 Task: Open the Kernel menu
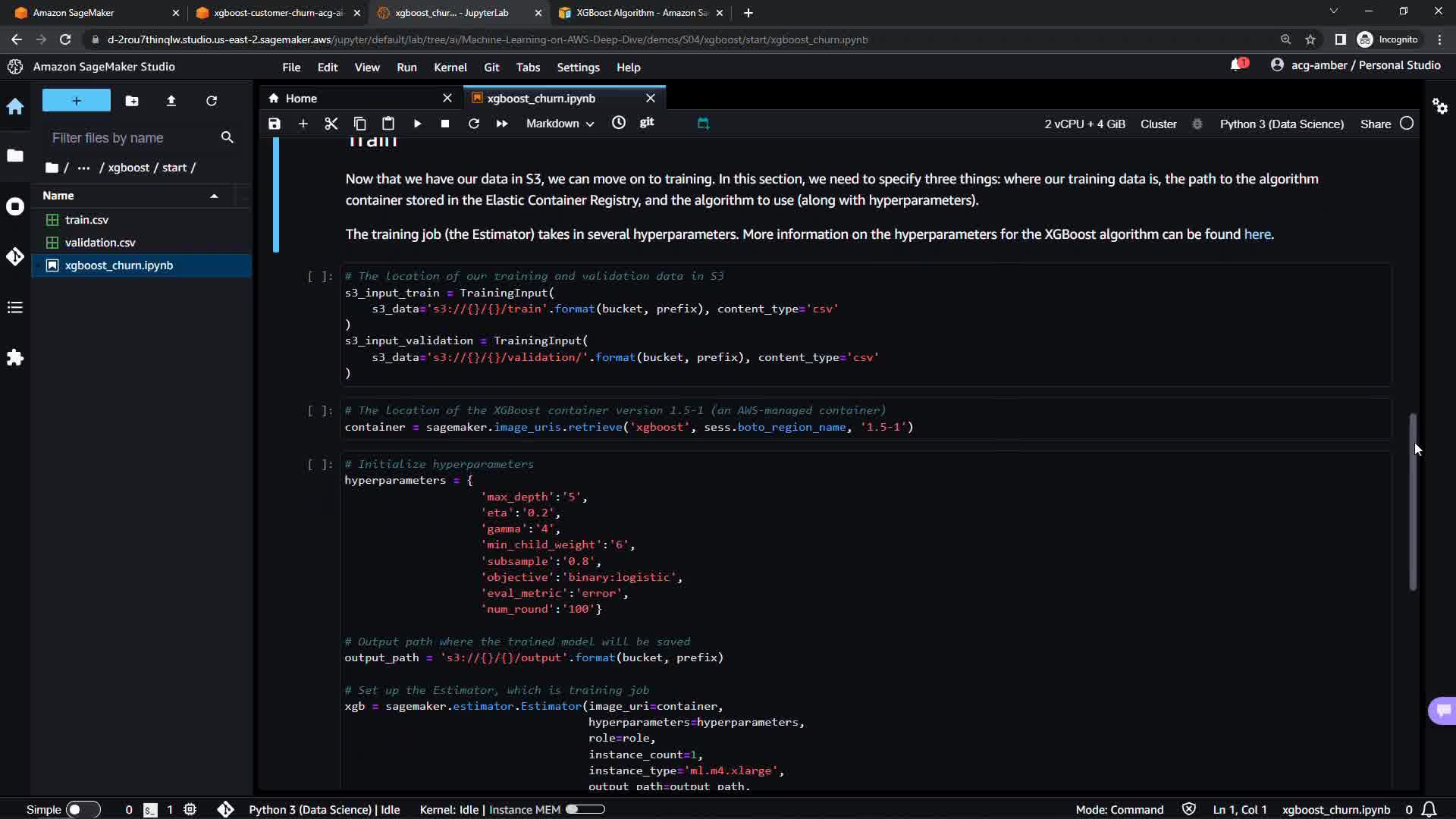[450, 67]
